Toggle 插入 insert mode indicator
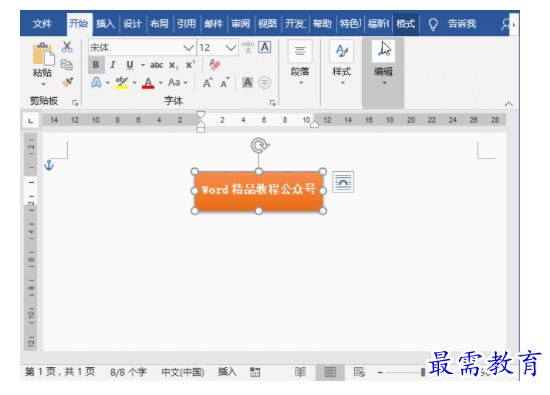The width and height of the screenshot is (550, 395). click(x=227, y=372)
